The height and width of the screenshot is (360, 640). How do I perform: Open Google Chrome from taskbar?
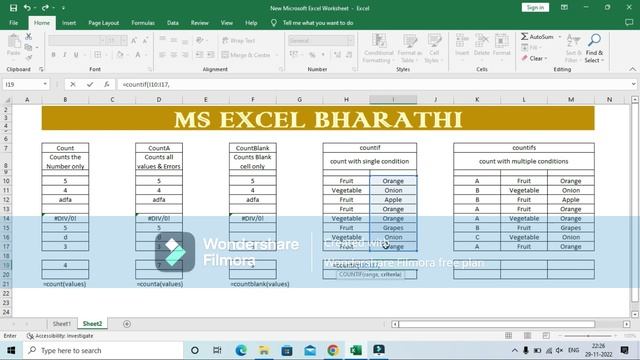pos(333,351)
